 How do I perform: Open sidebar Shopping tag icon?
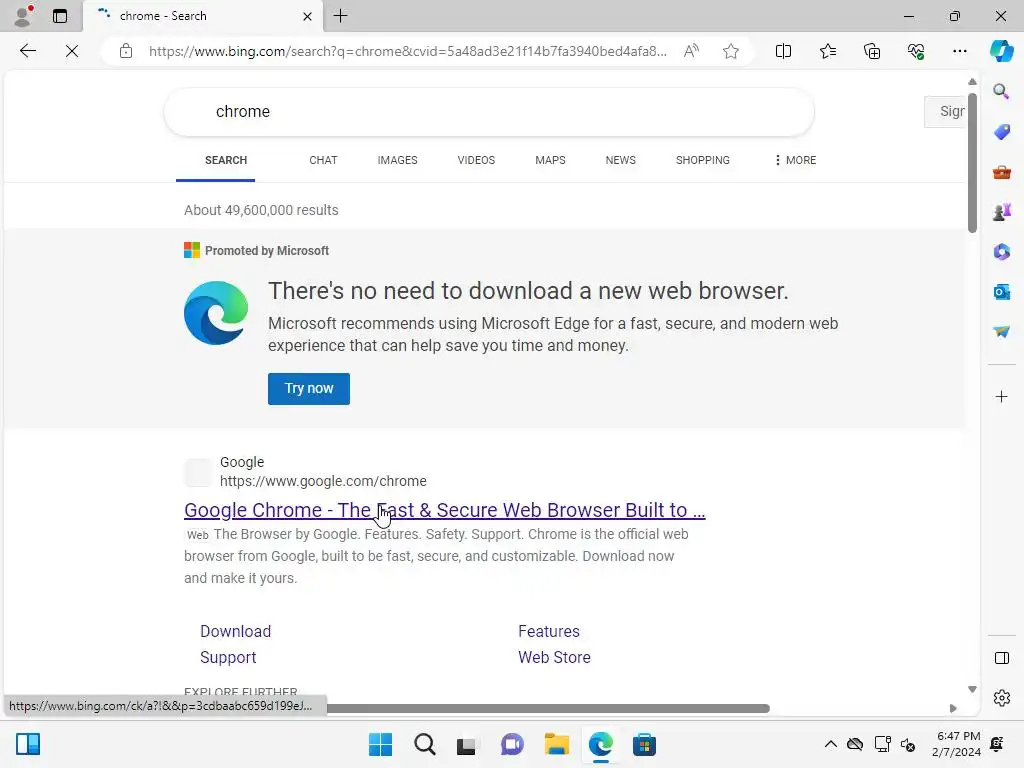click(x=1001, y=132)
